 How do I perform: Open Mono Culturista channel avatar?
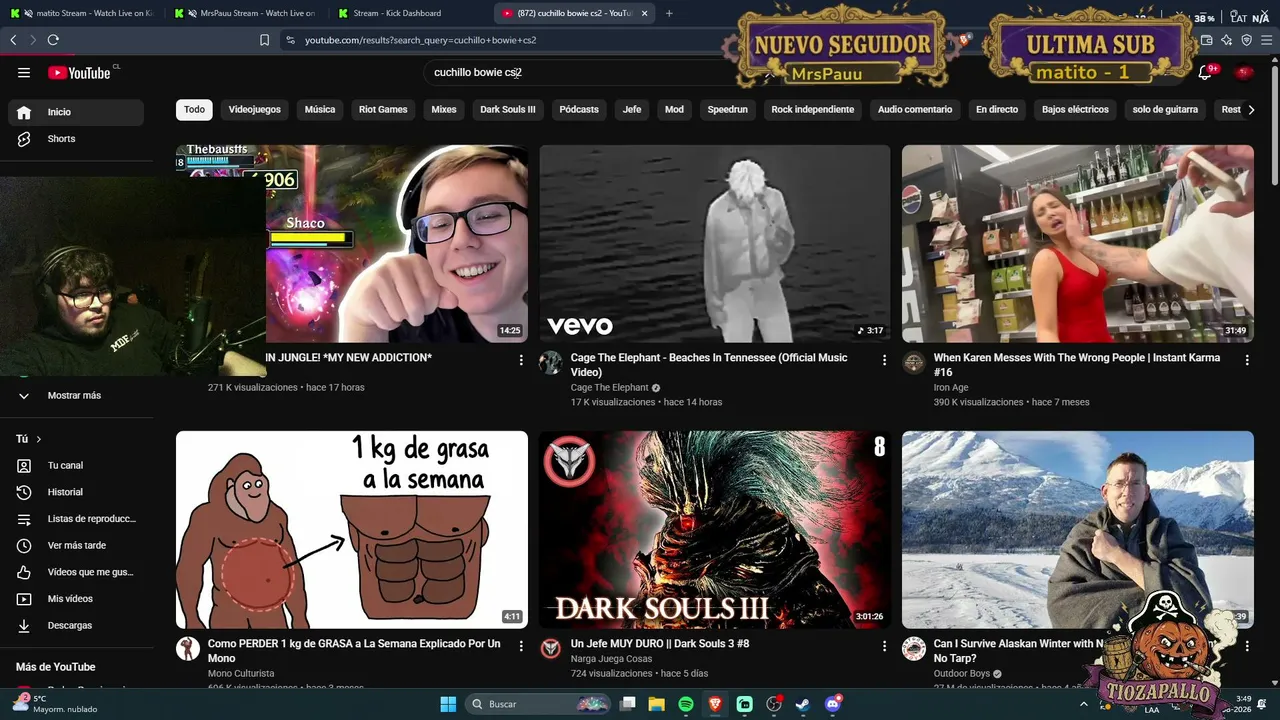(188, 649)
